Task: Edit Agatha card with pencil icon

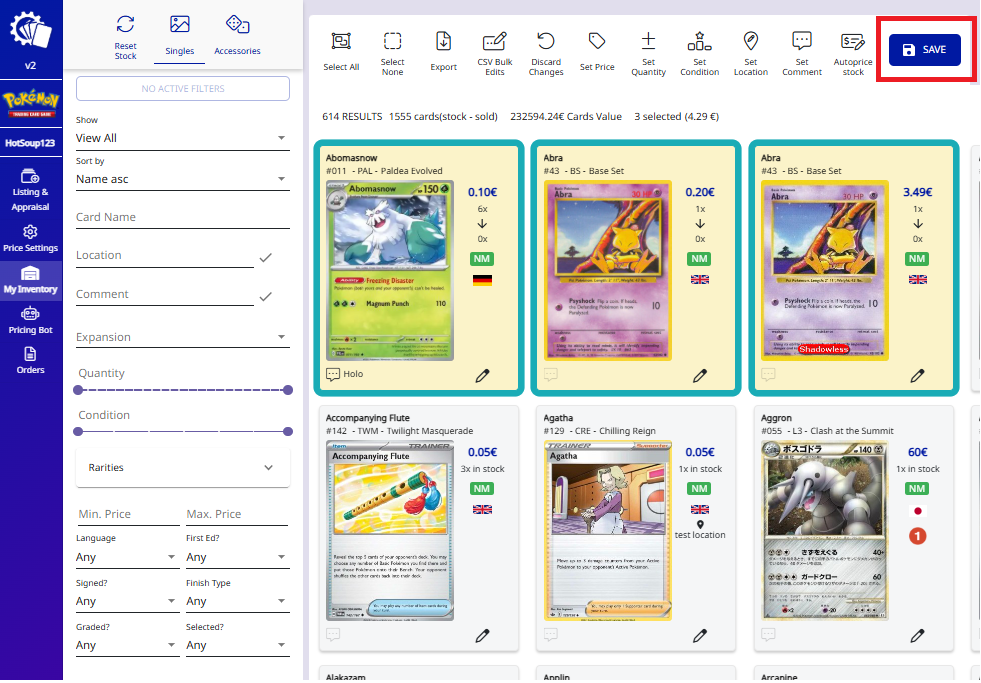Action: tap(700, 635)
